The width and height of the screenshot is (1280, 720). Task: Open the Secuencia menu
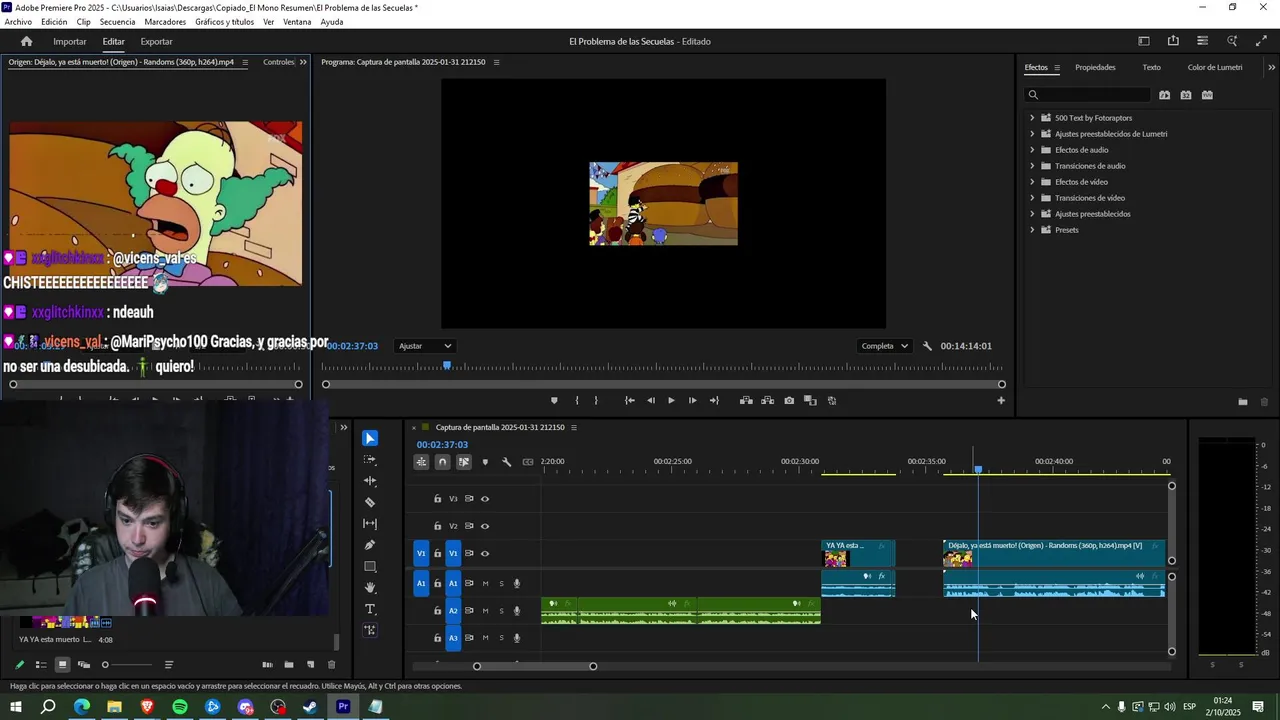(117, 22)
